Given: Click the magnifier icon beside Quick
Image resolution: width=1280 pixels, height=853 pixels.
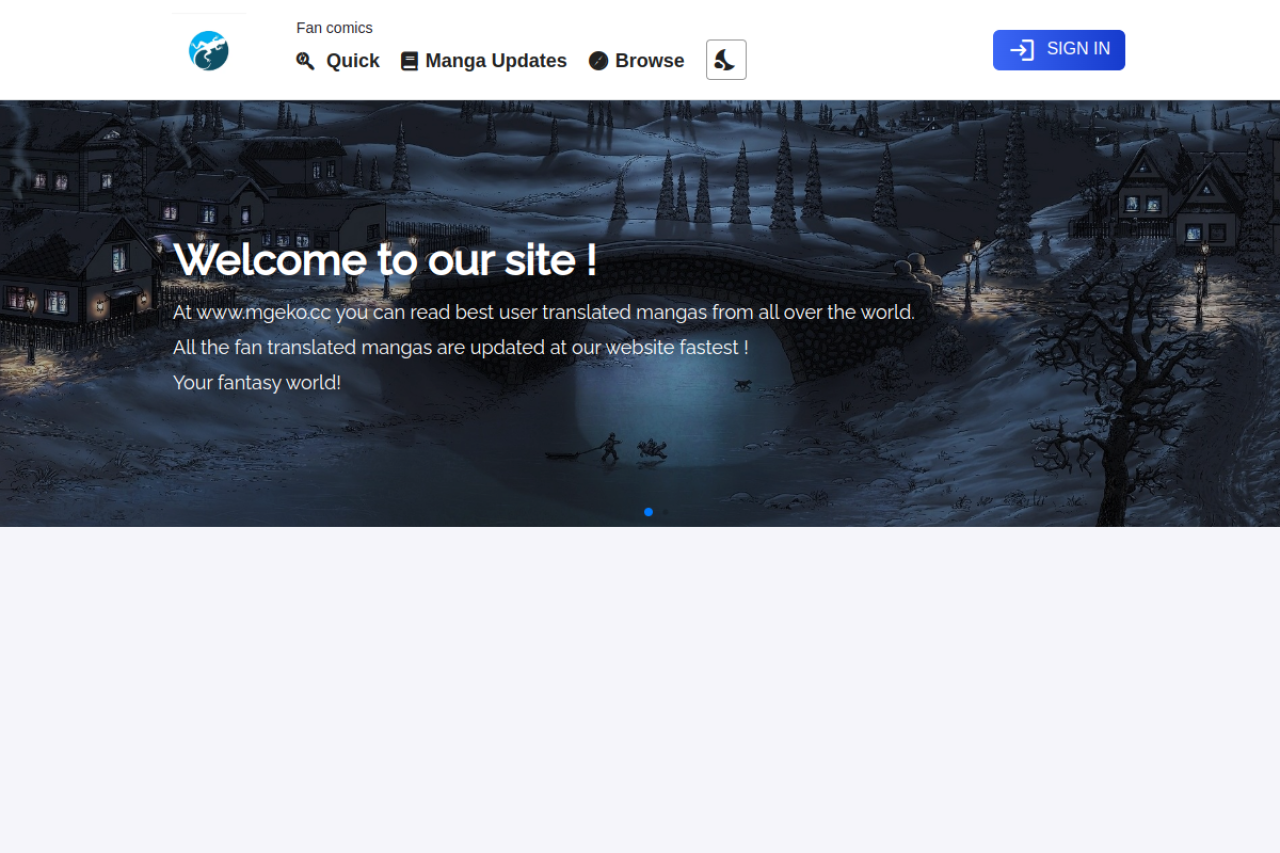Looking at the screenshot, I should point(305,61).
